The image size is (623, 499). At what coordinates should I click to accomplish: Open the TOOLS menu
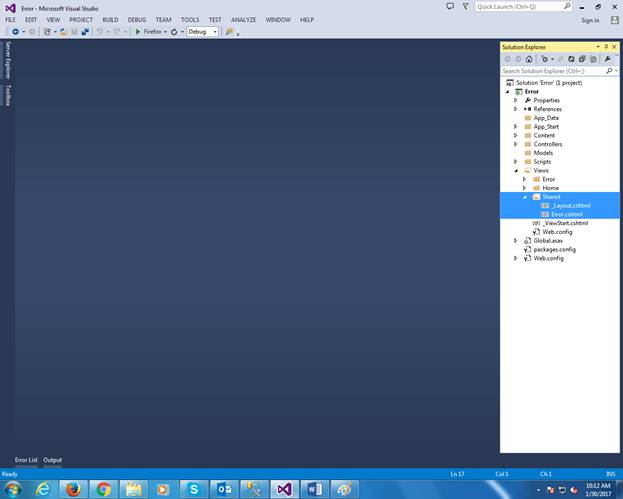pyautogui.click(x=190, y=19)
